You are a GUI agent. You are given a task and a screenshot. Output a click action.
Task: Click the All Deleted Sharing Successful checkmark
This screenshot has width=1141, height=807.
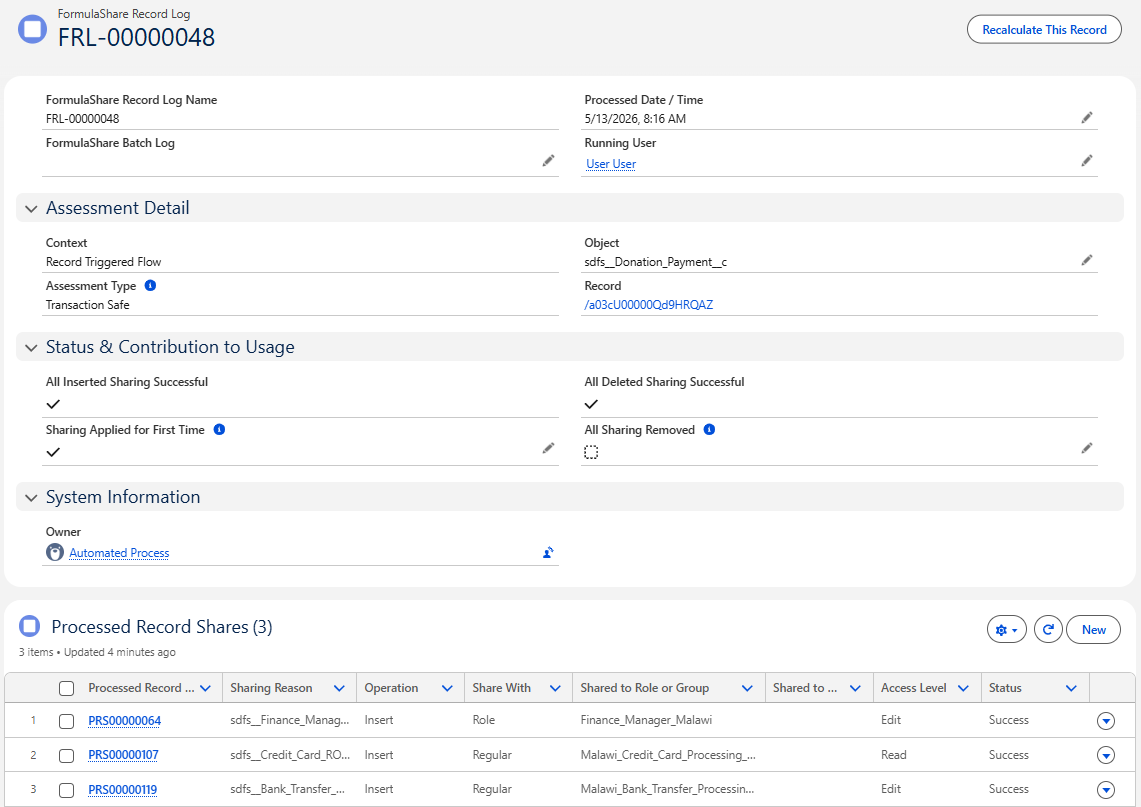click(591, 404)
